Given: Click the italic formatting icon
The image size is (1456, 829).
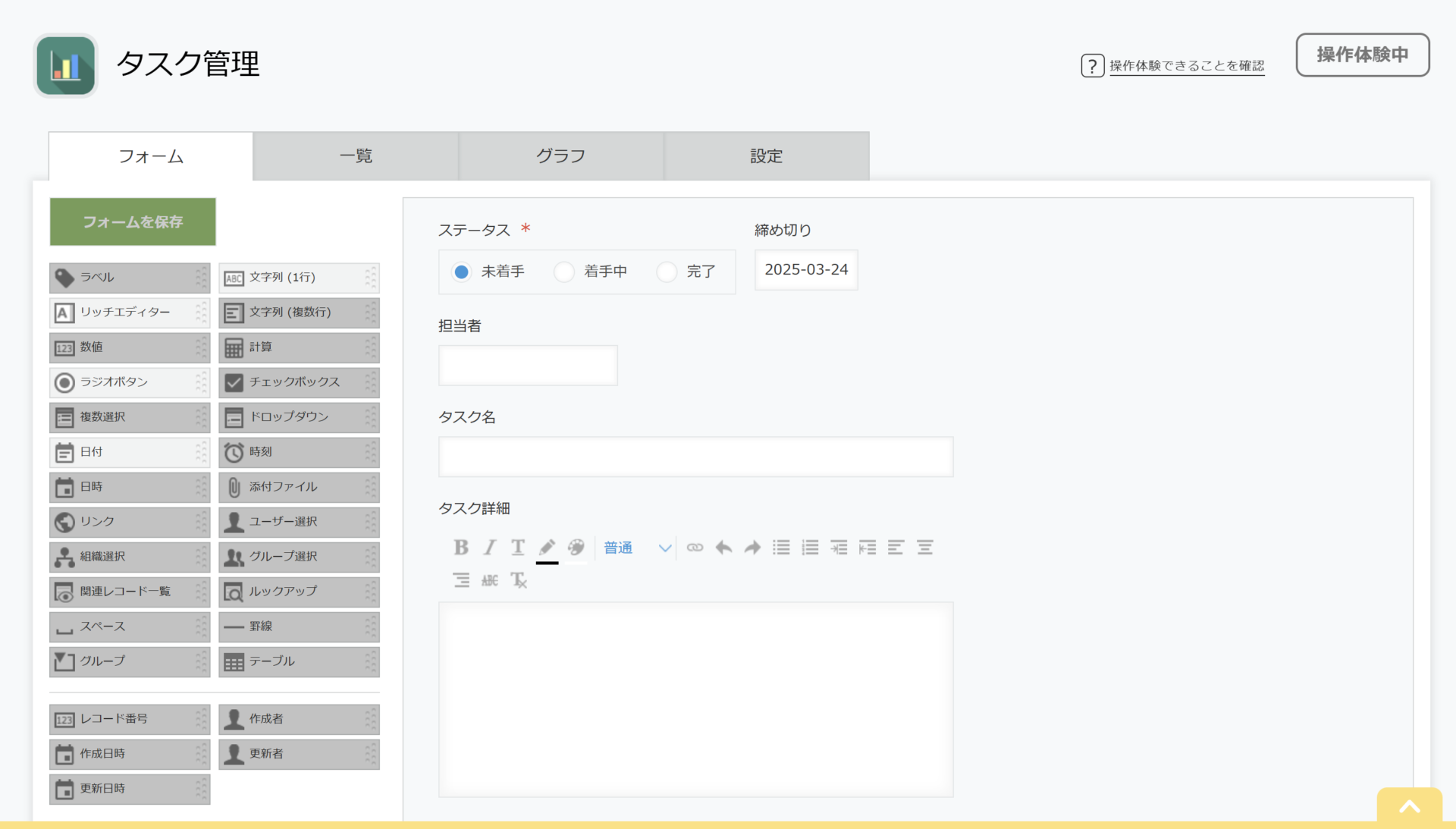Looking at the screenshot, I should tap(490, 548).
